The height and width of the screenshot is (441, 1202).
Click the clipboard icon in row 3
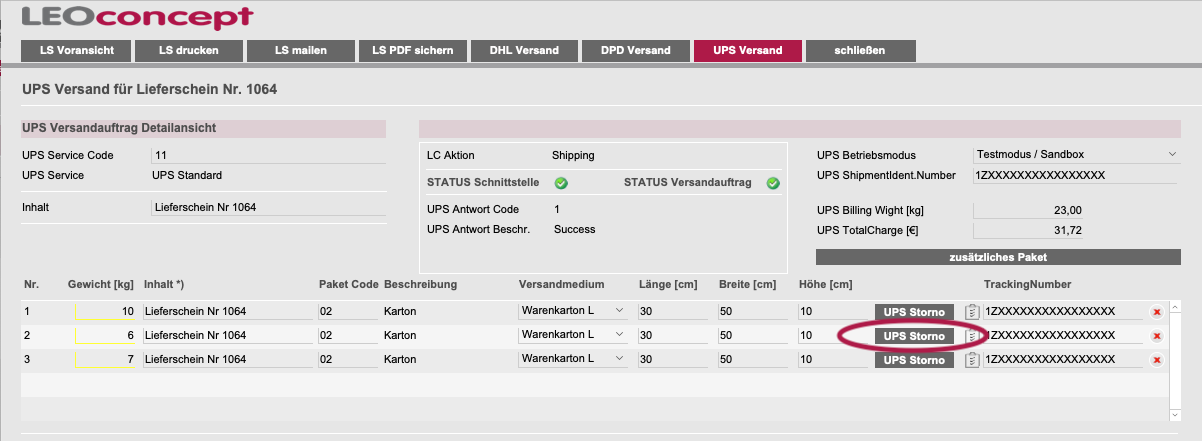(x=971, y=360)
